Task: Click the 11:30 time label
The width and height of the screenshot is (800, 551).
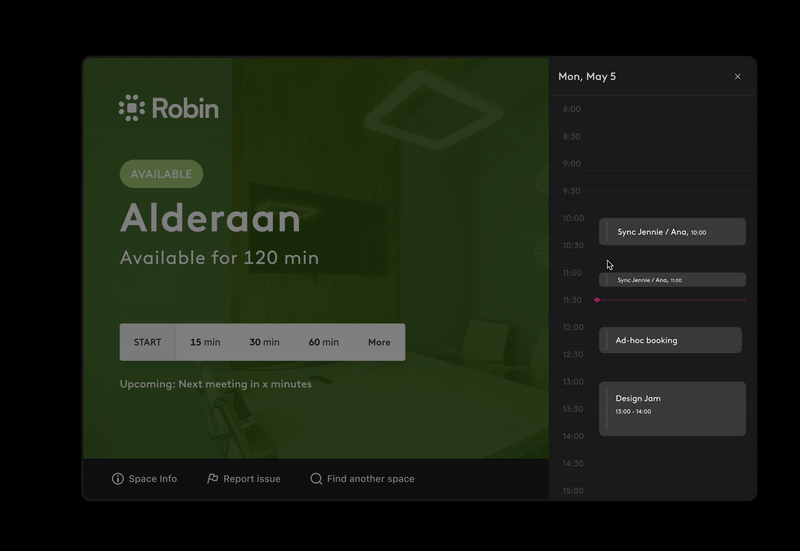Action: (x=572, y=300)
